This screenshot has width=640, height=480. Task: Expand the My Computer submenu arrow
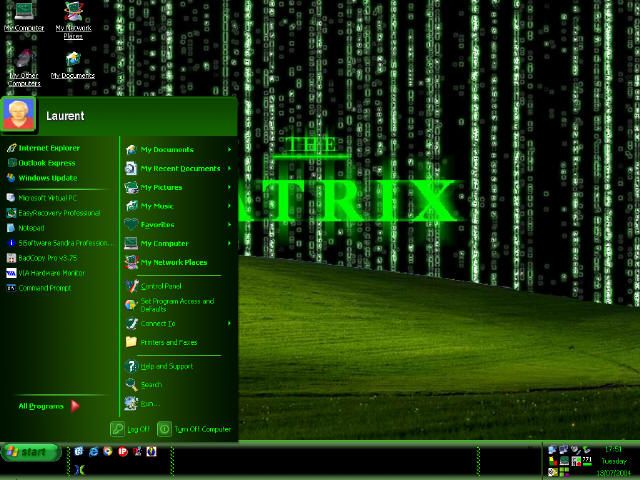point(229,243)
